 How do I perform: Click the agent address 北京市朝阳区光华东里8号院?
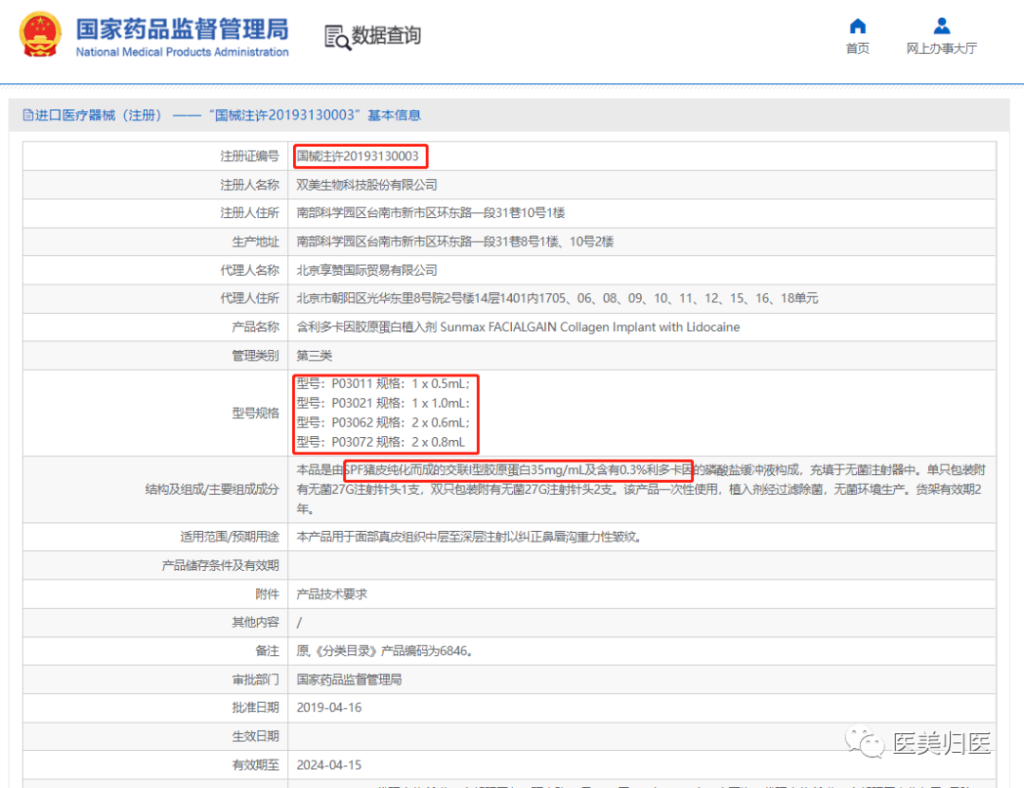pyautogui.click(x=557, y=298)
